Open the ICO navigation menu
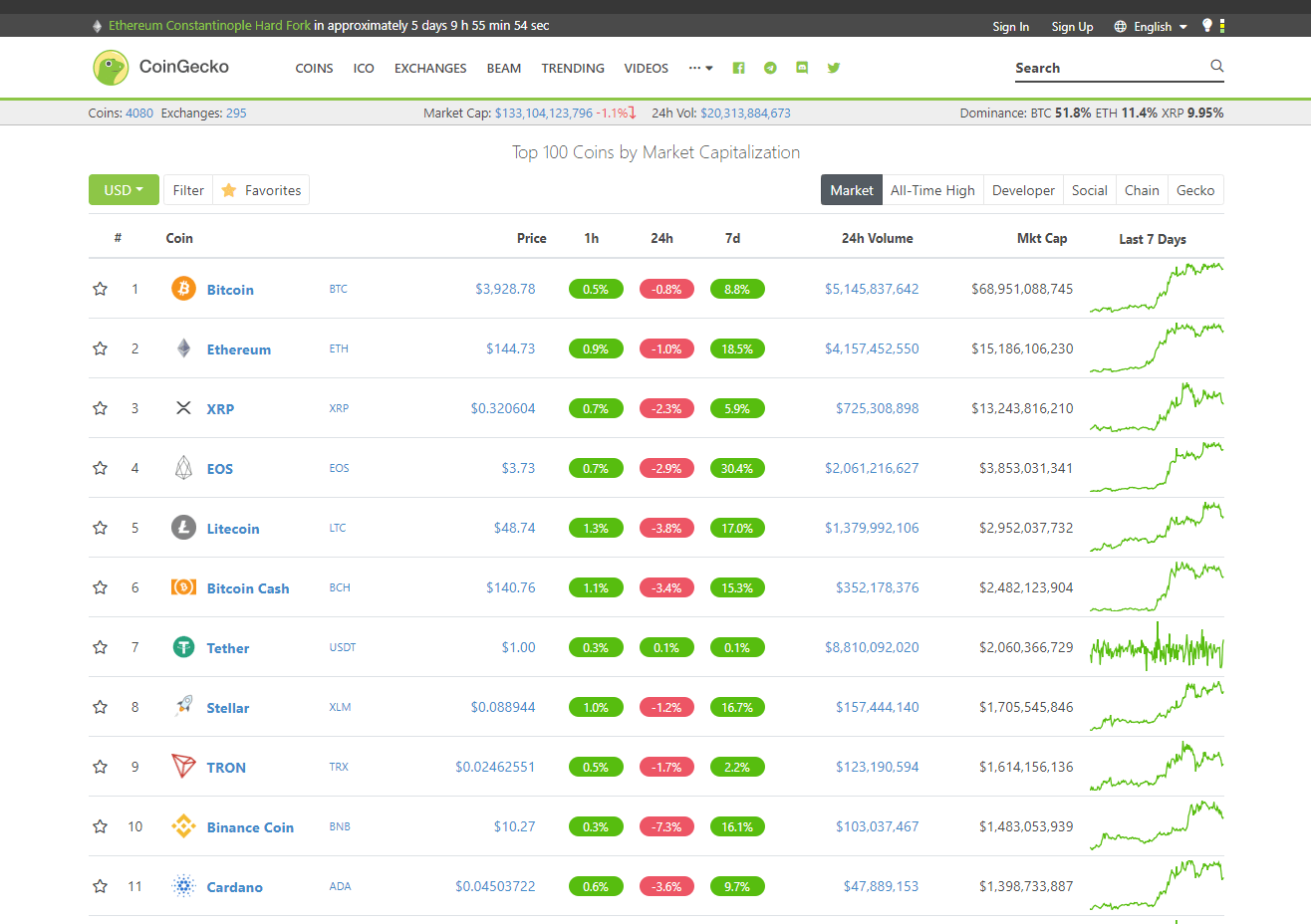The height and width of the screenshot is (924, 1311). point(364,68)
